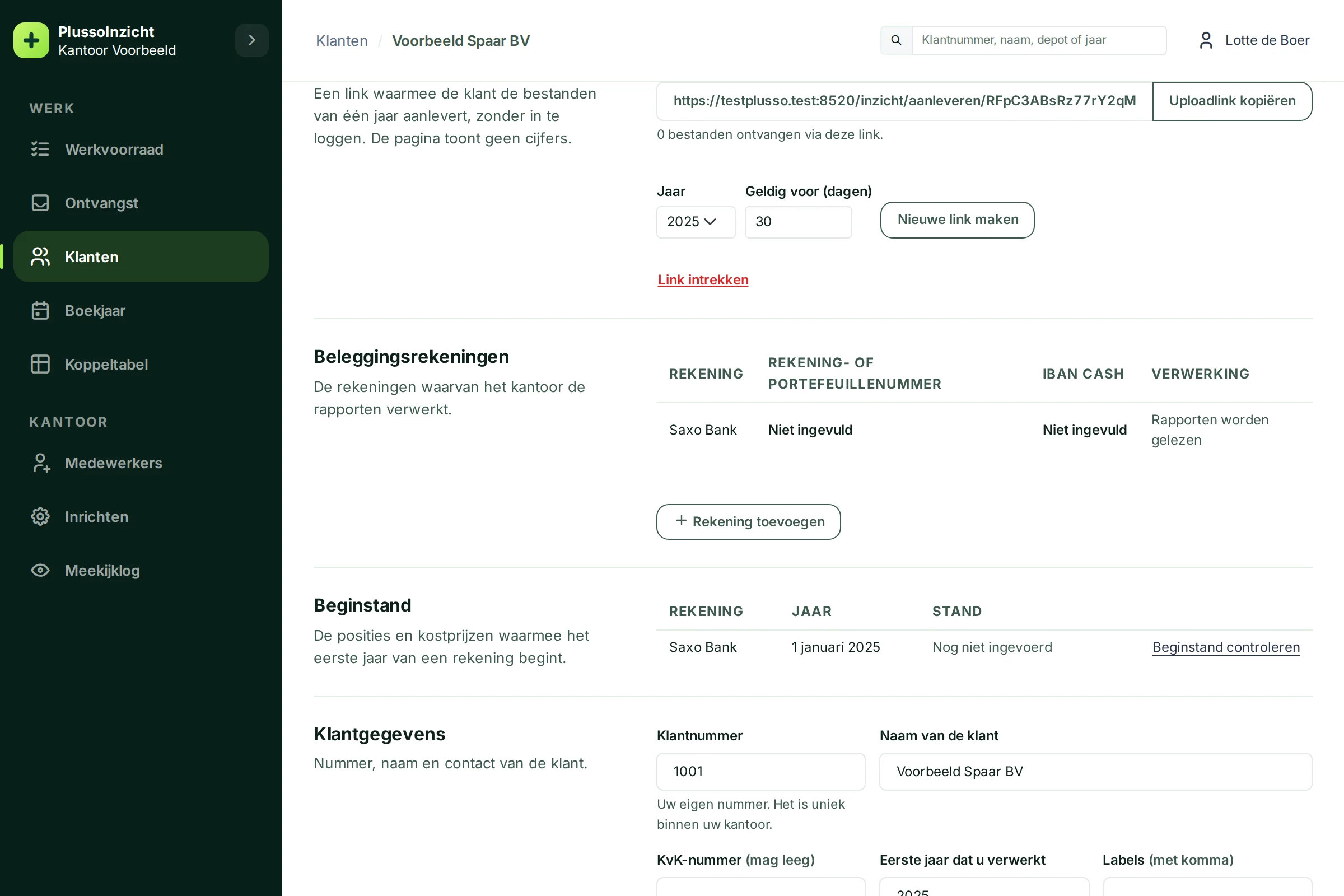Click Naam van de klant field
The image size is (1344, 896).
(x=1095, y=772)
